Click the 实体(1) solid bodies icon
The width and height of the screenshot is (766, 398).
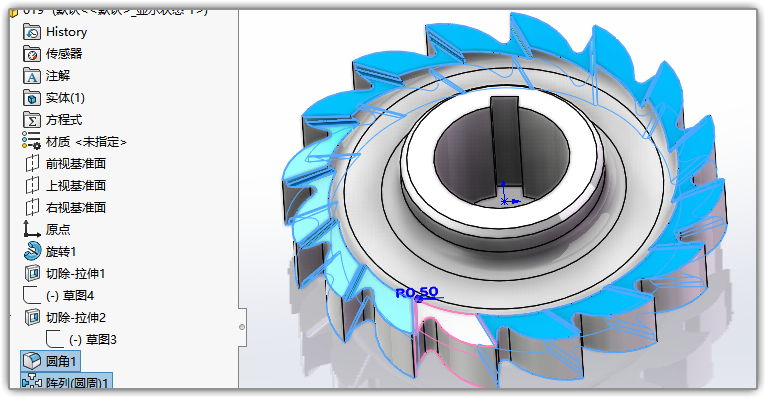(x=32, y=98)
